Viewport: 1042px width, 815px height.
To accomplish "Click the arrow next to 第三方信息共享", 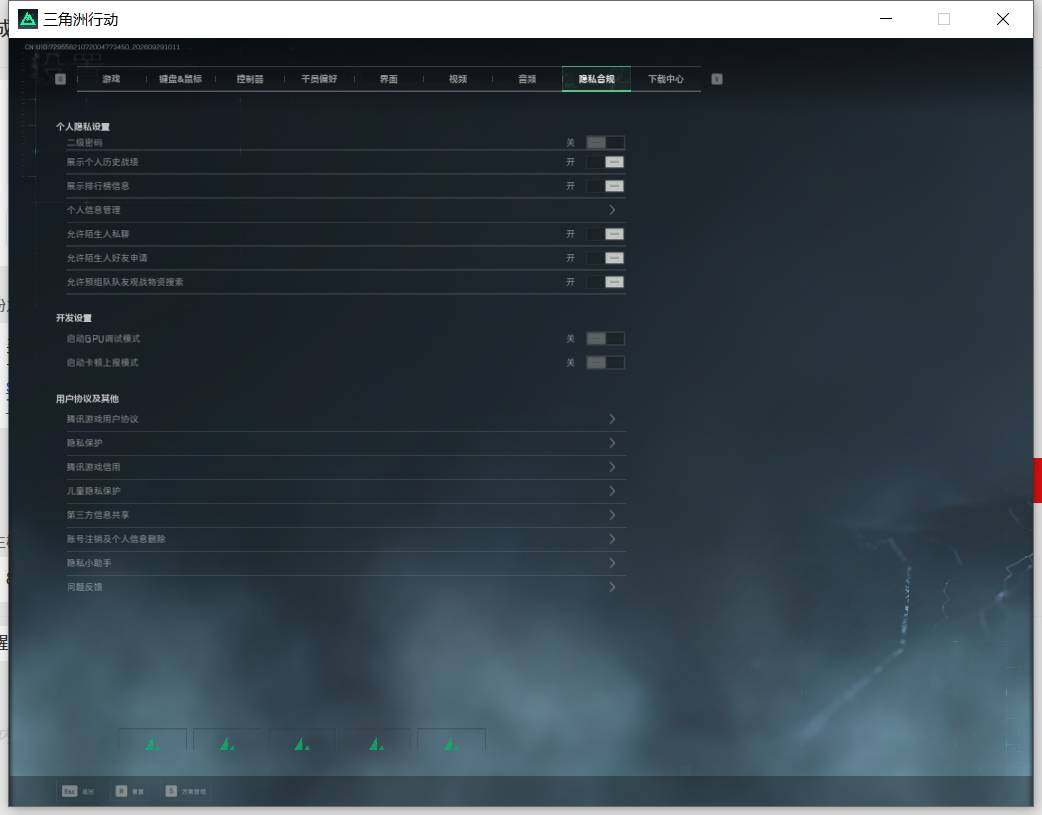I will [612, 515].
